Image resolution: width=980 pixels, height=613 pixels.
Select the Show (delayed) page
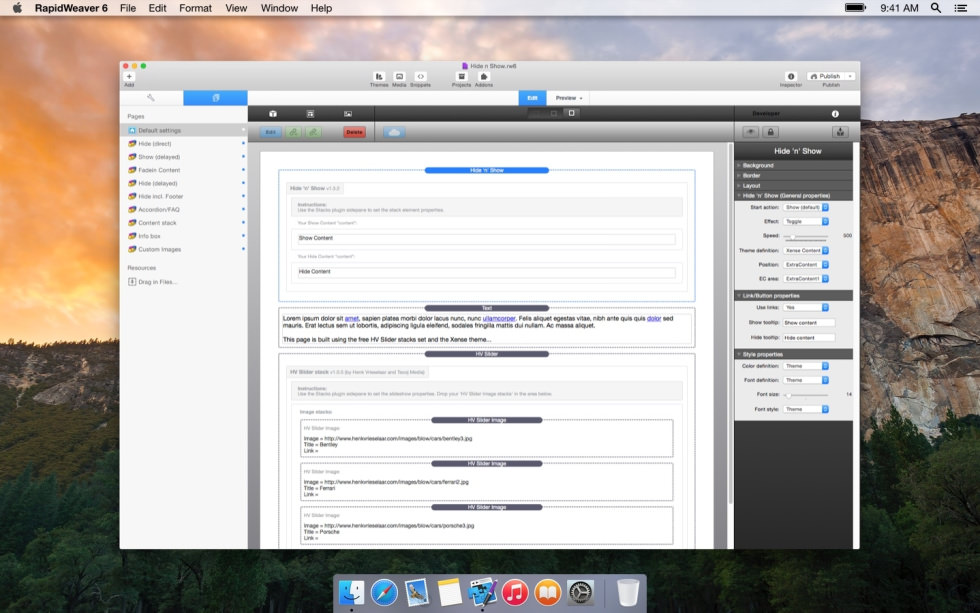point(184,157)
